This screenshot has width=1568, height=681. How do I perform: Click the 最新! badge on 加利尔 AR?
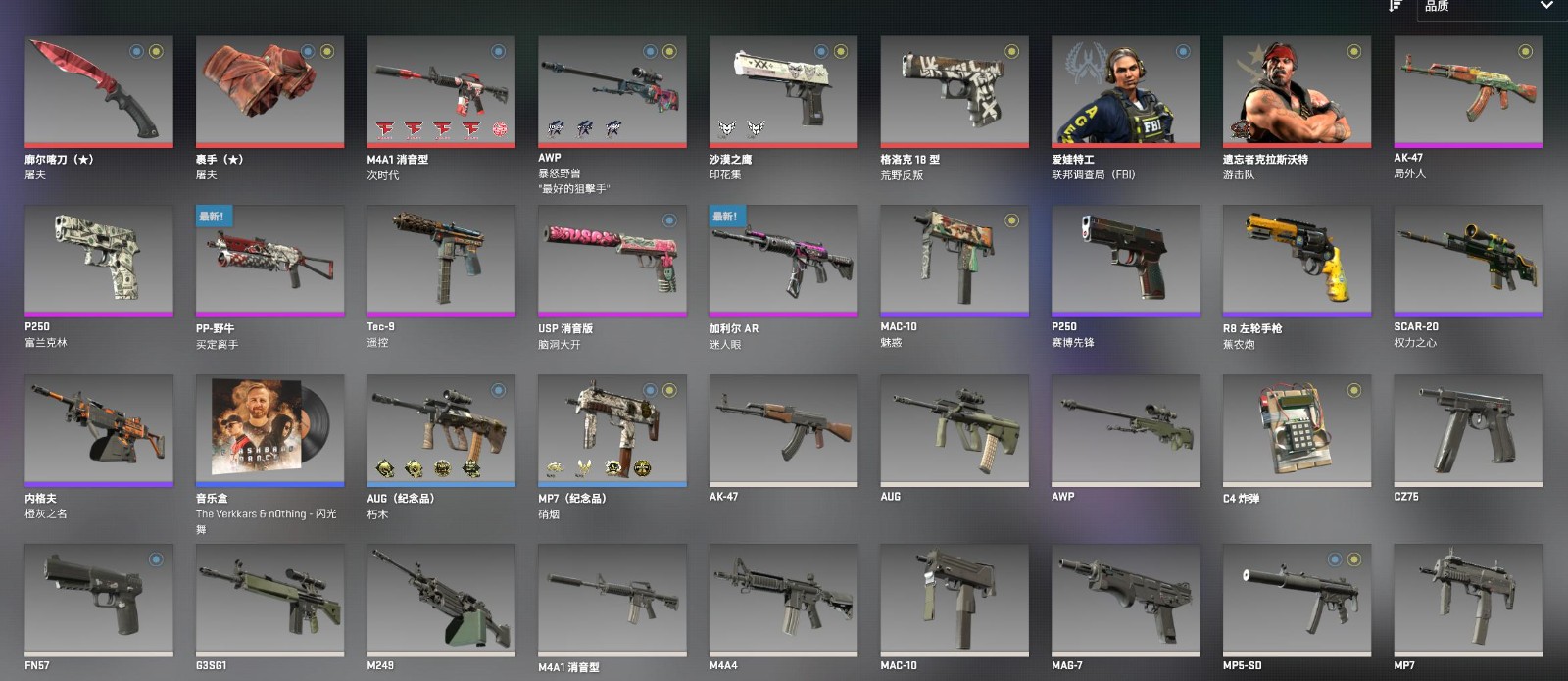[x=726, y=217]
